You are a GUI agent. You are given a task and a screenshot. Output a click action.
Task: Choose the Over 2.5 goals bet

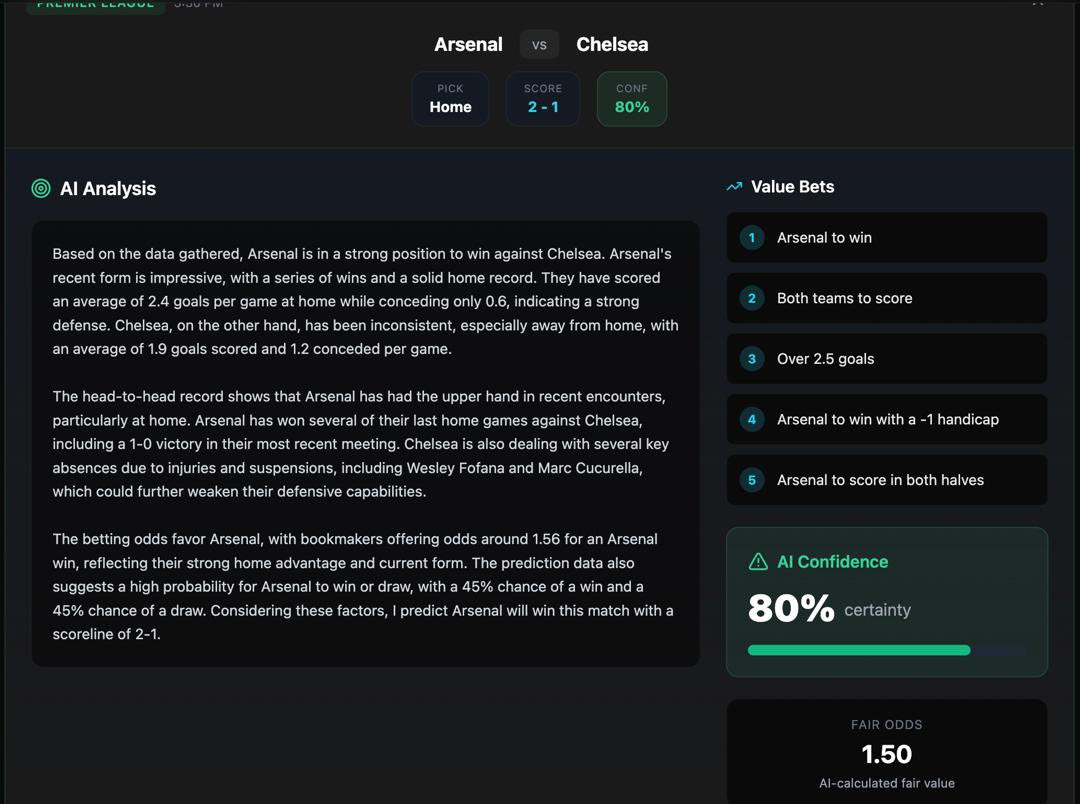[x=886, y=359]
